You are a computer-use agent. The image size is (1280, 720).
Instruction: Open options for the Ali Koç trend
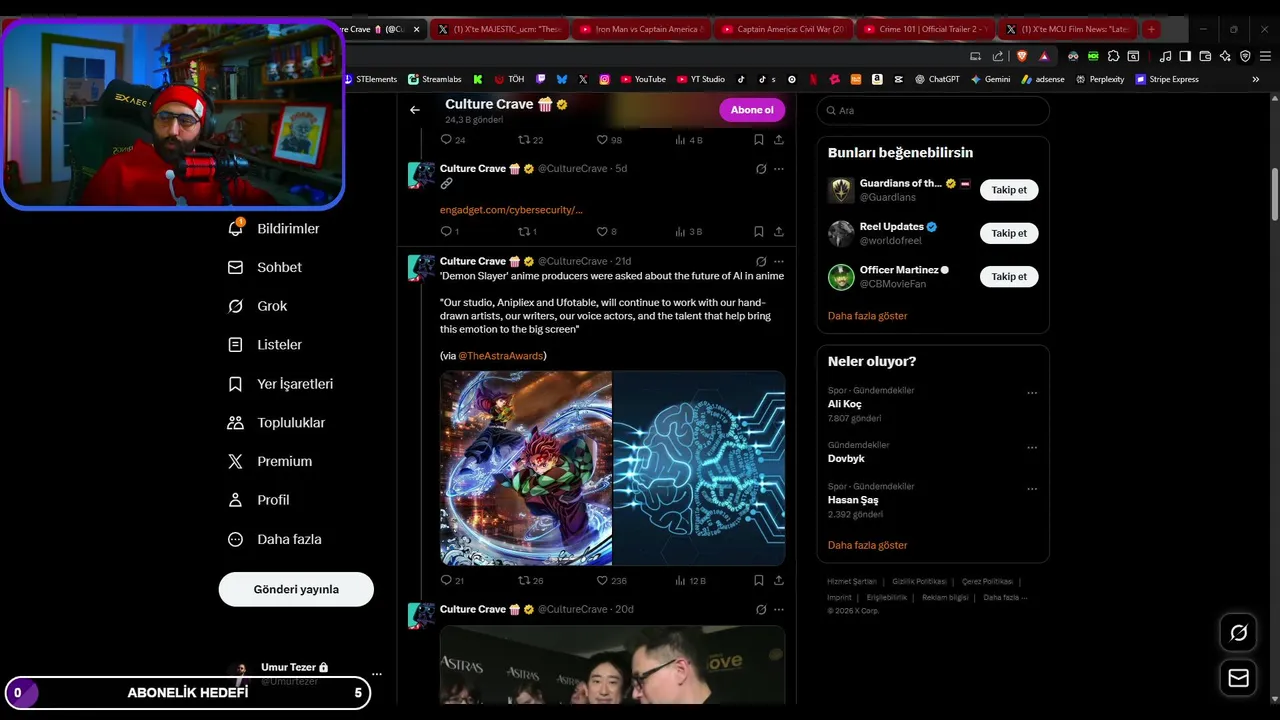pyautogui.click(x=1032, y=393)
